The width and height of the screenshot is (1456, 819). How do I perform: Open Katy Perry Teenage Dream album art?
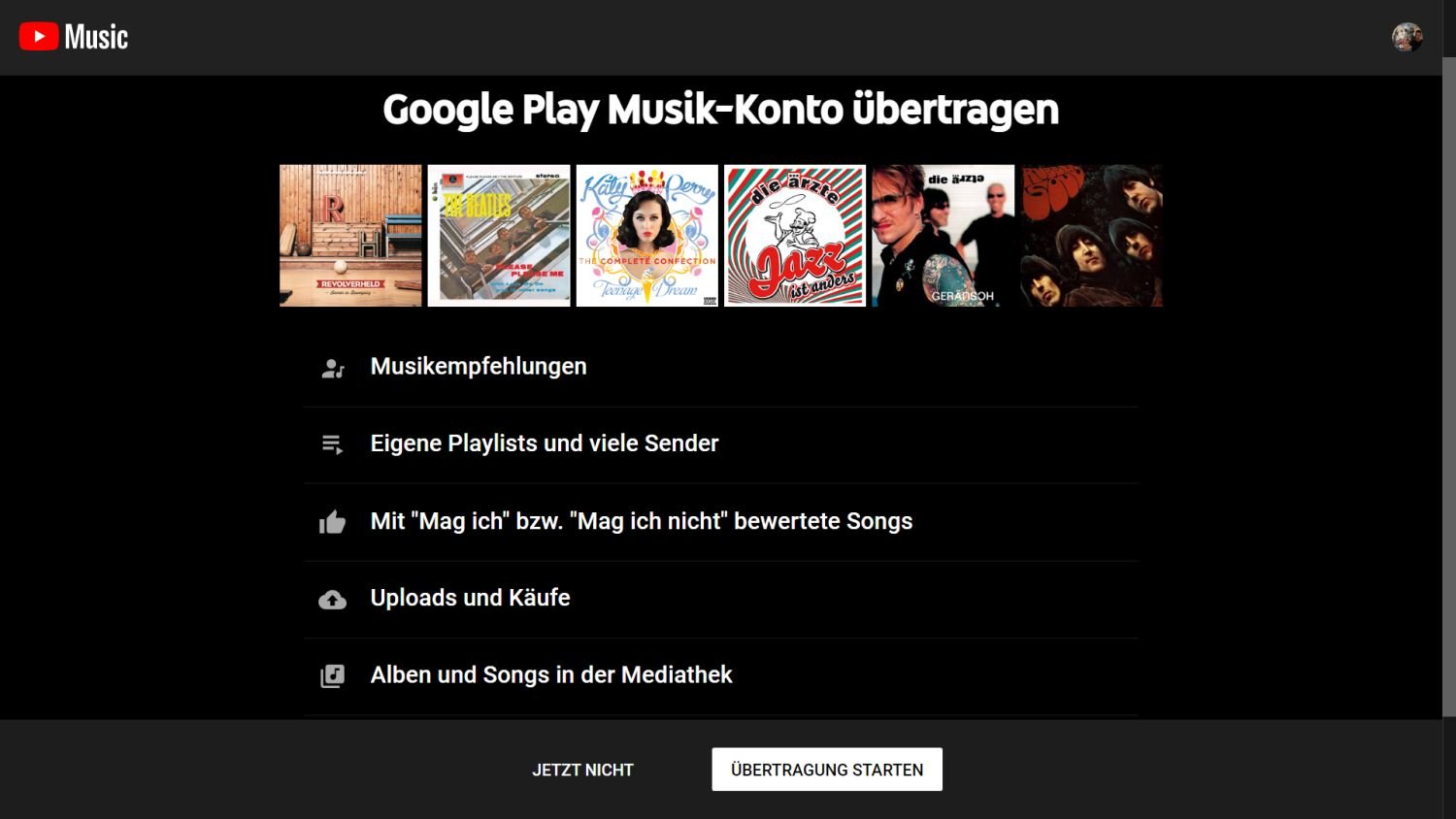tap(647, 236)
